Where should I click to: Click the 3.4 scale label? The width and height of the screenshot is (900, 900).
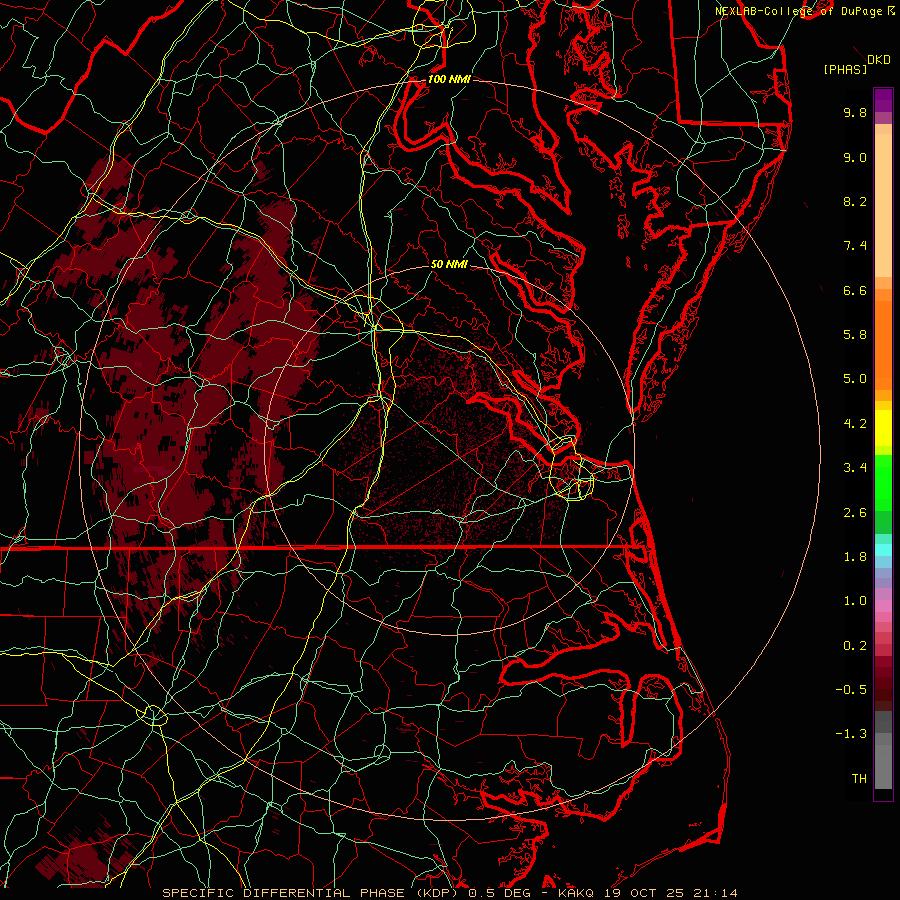point(855,468)
